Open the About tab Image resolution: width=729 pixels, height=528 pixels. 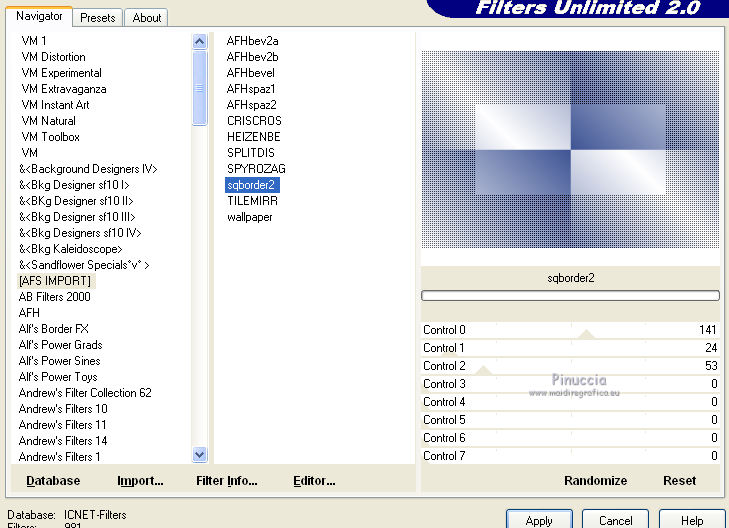click(x=146, y=18)
